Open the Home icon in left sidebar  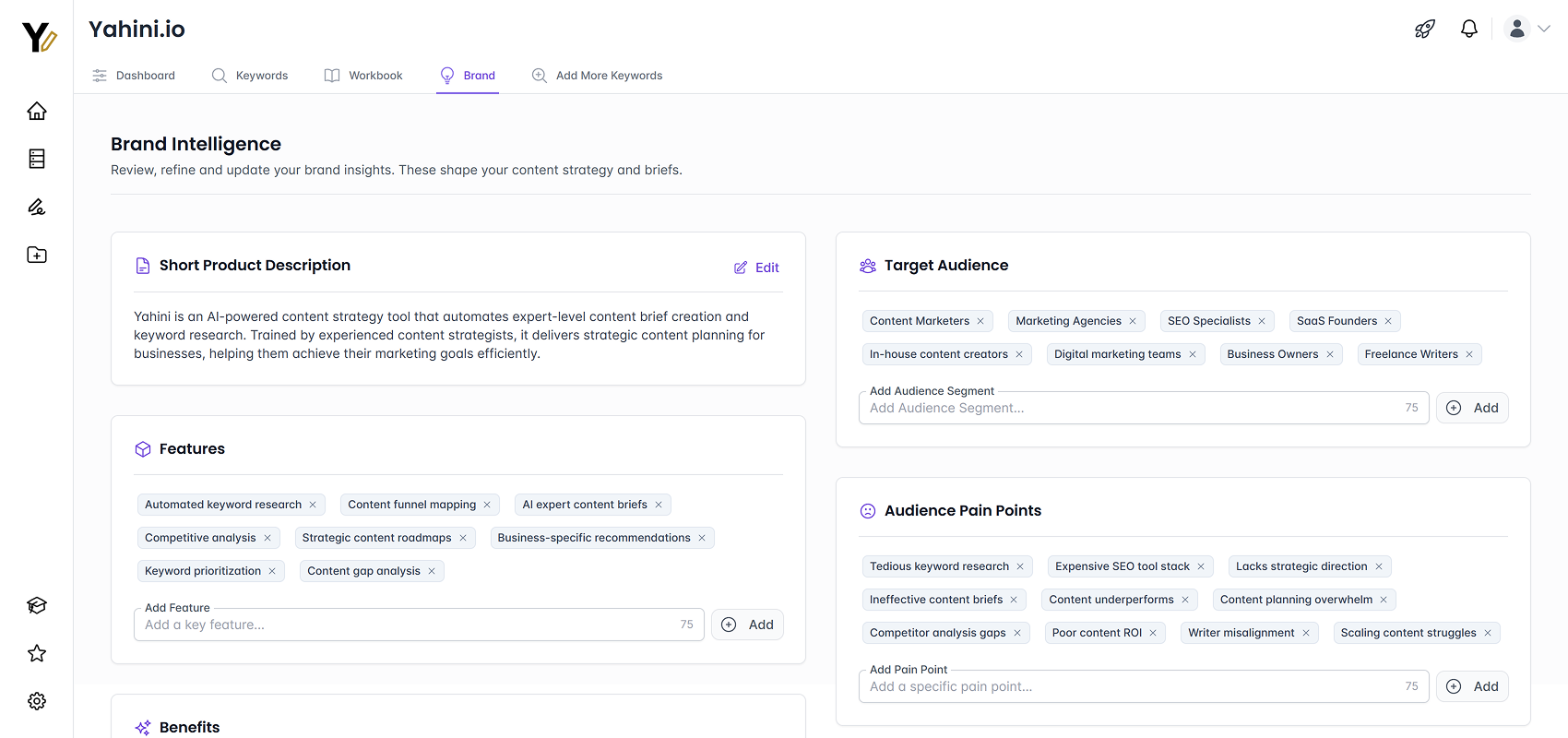(x=37, y=111)
